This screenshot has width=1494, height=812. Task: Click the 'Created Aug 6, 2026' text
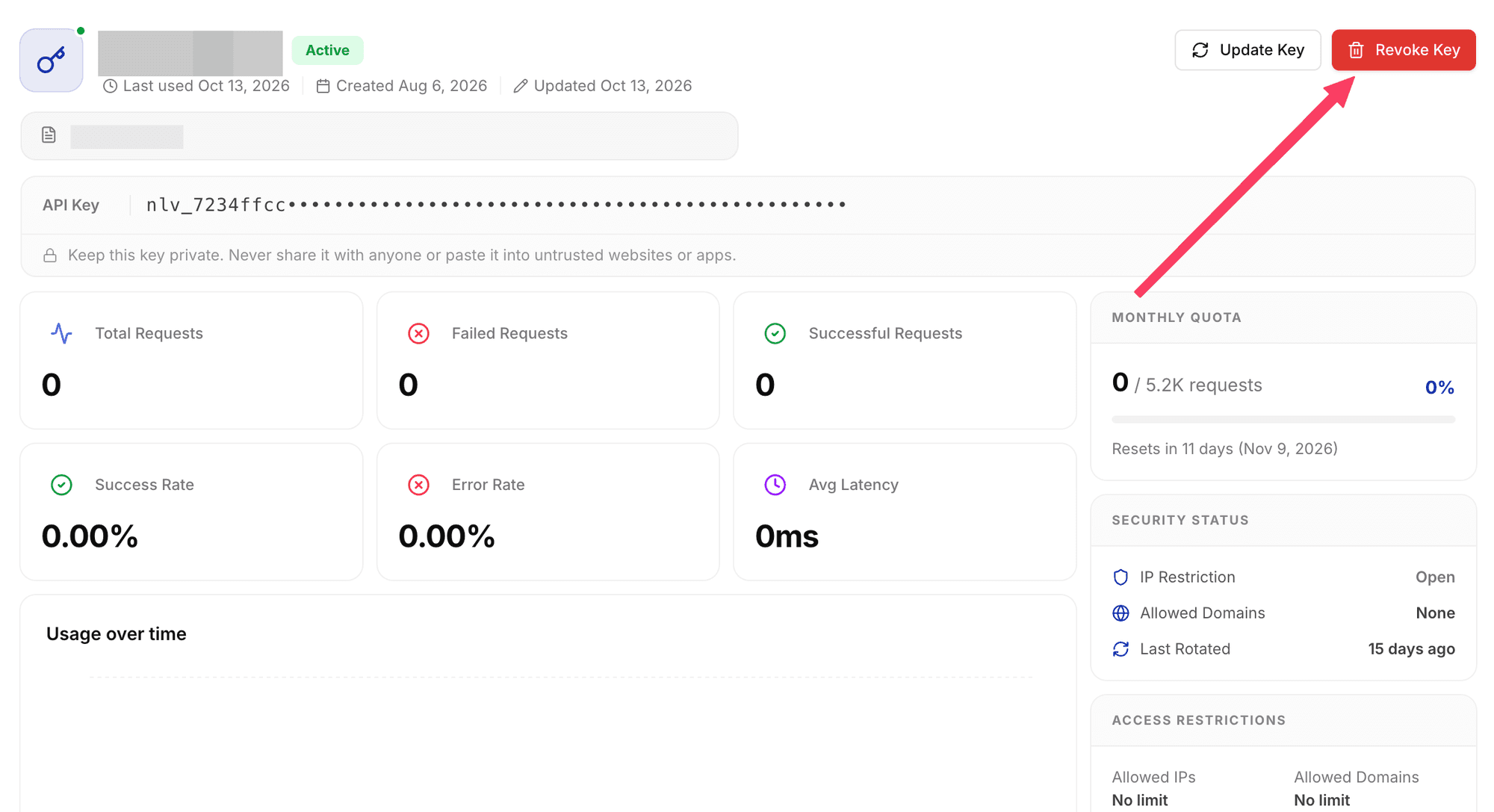[412, 86]
